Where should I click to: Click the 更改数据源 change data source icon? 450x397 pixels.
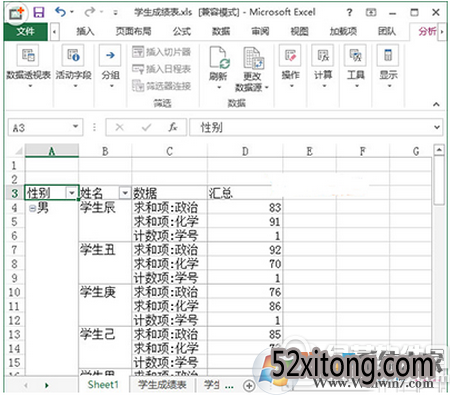(x=253, y=59)
